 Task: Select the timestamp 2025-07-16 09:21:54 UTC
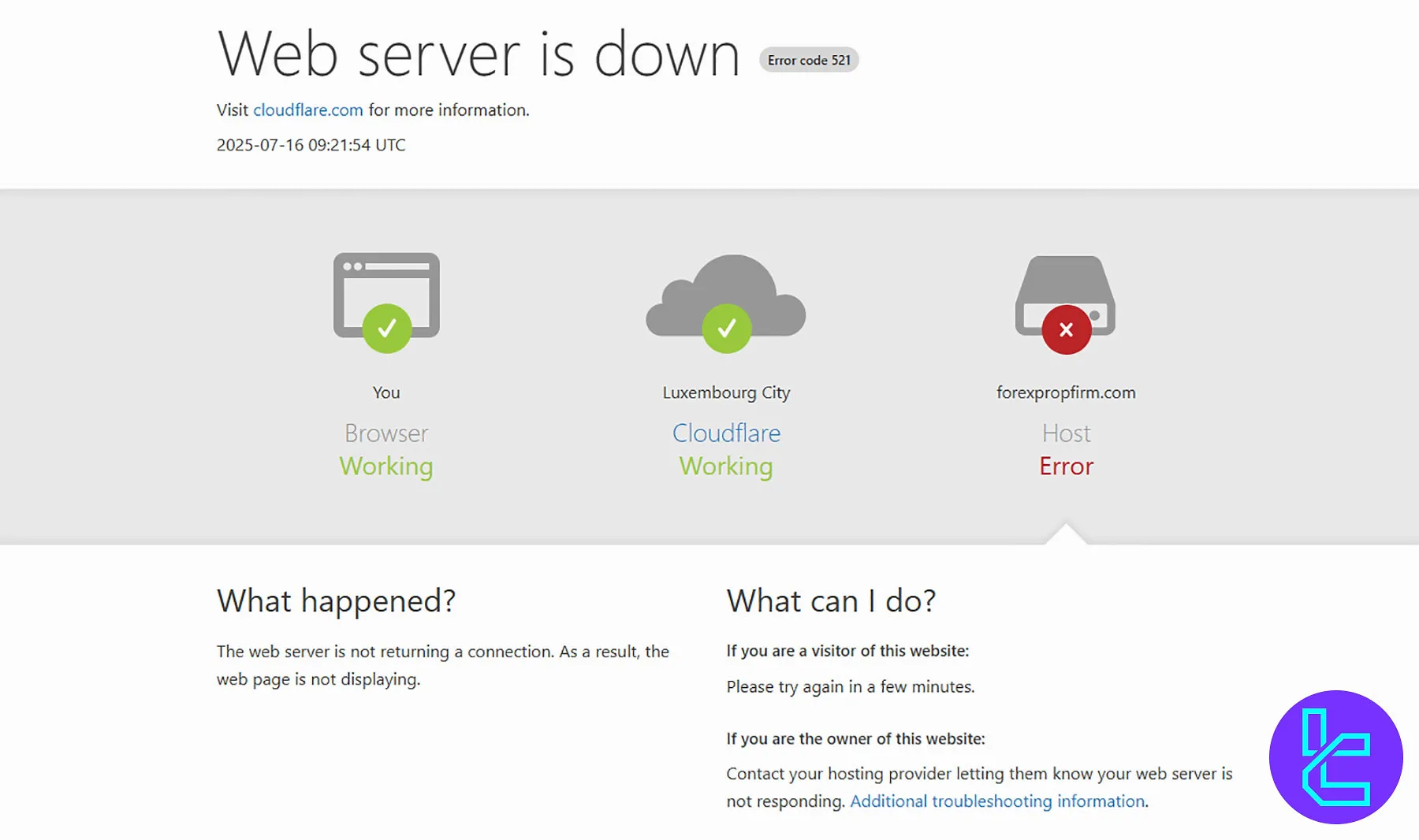tap(311, 145)
